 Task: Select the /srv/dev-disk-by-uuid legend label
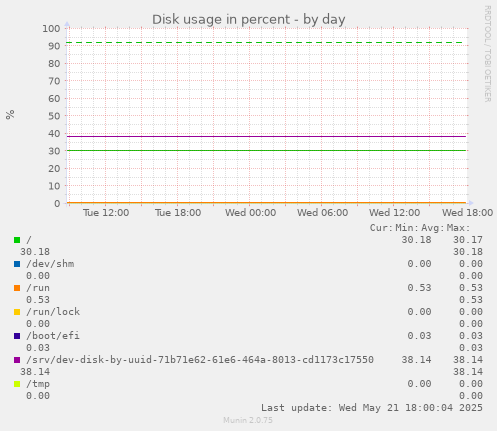click(200, 360)
